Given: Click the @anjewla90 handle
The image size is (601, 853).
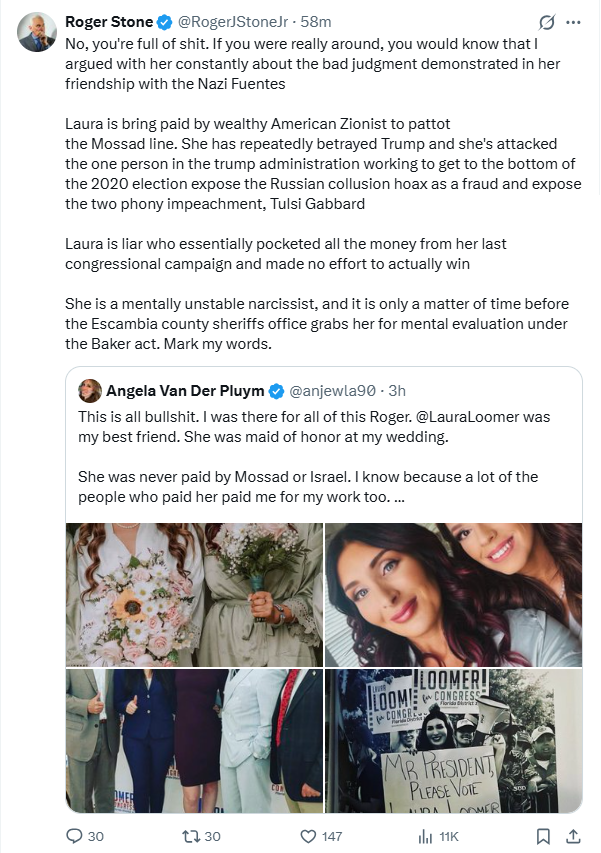Looking at the screenshot, I should [x=332, y=391].
